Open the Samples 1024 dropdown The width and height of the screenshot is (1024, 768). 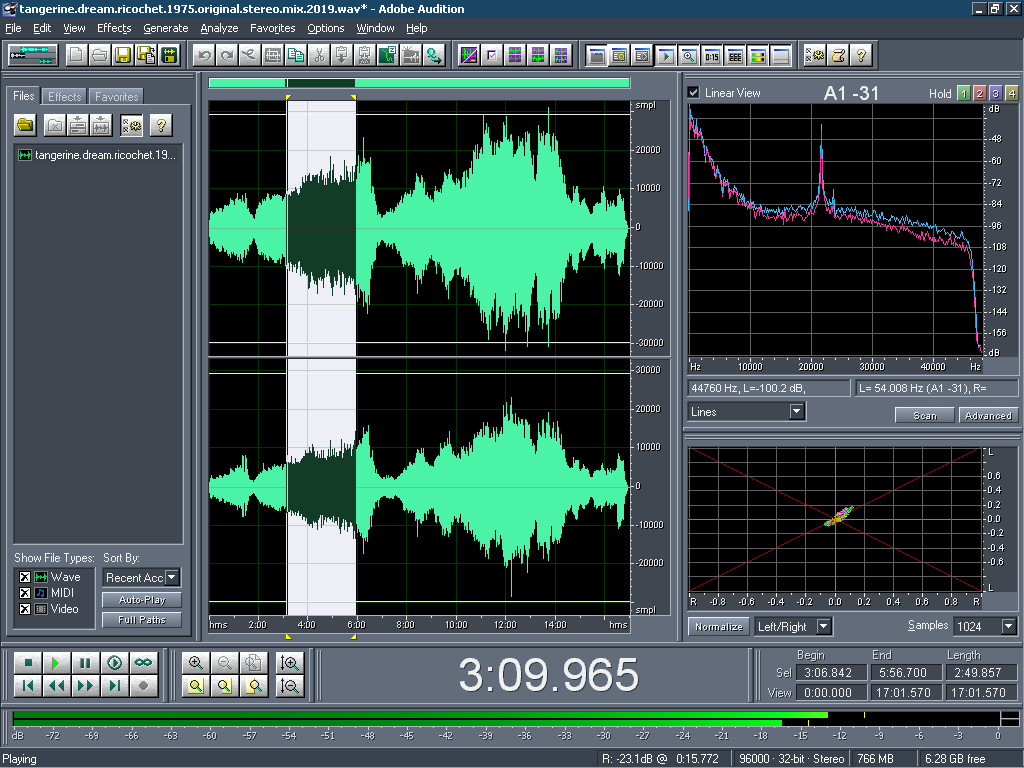click(x=1008, y=627)
